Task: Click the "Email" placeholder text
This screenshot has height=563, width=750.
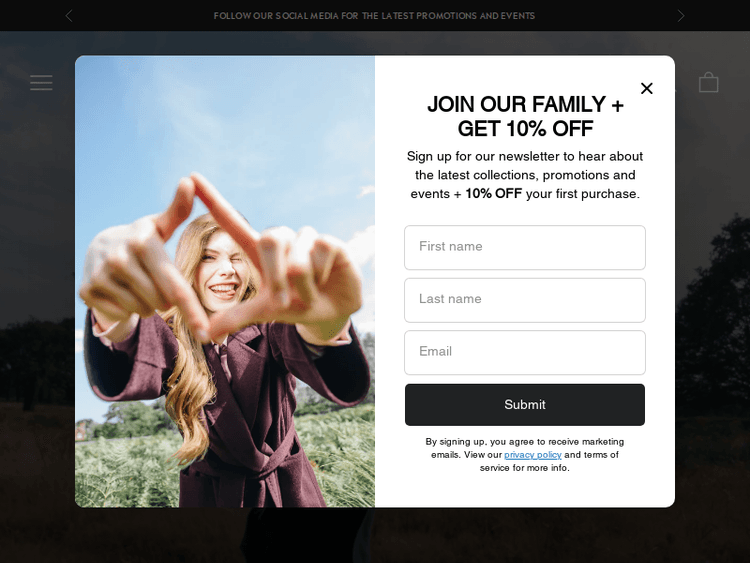Action: (435, 352)
